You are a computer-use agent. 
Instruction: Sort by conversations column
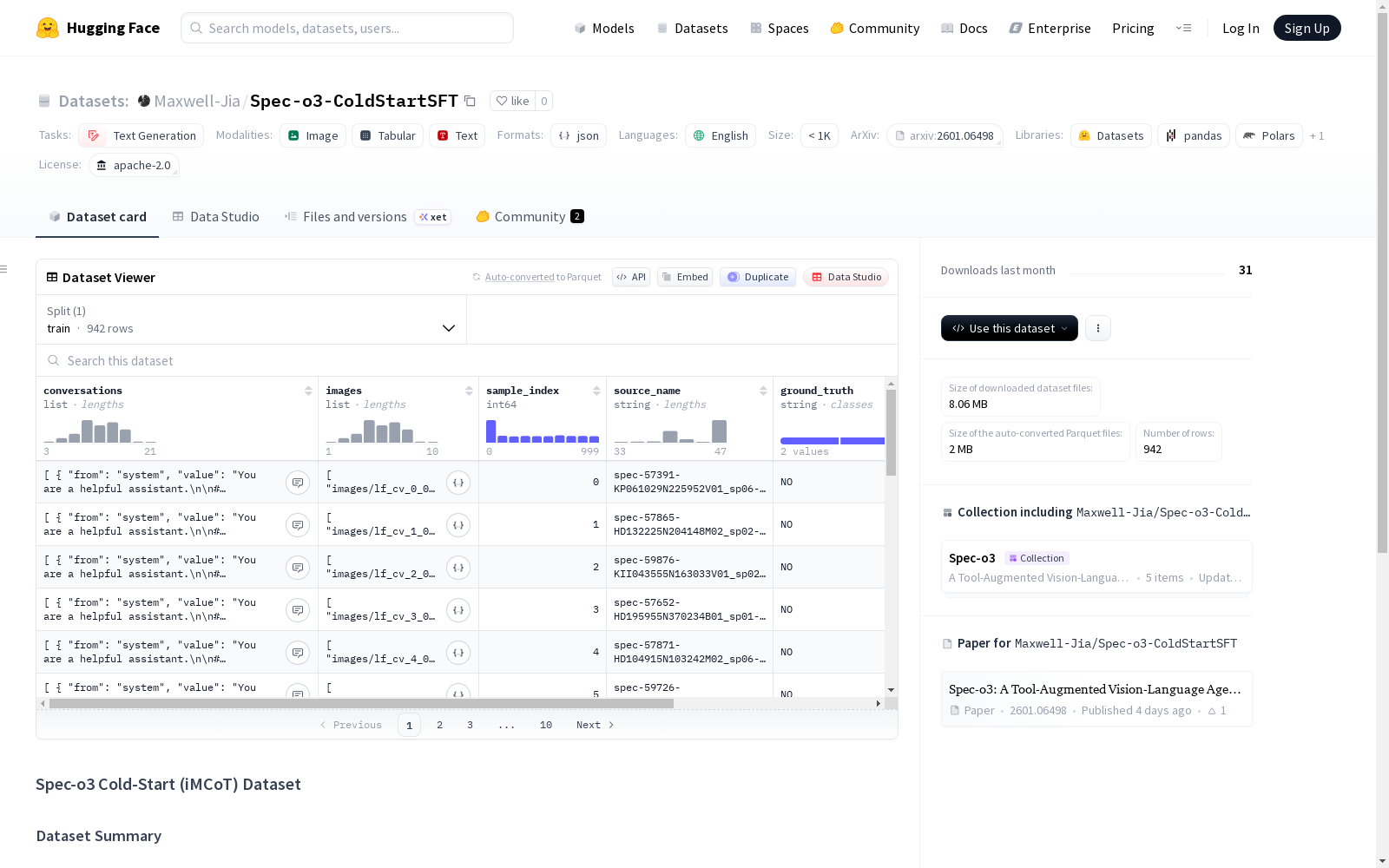[x=308, y=391]
